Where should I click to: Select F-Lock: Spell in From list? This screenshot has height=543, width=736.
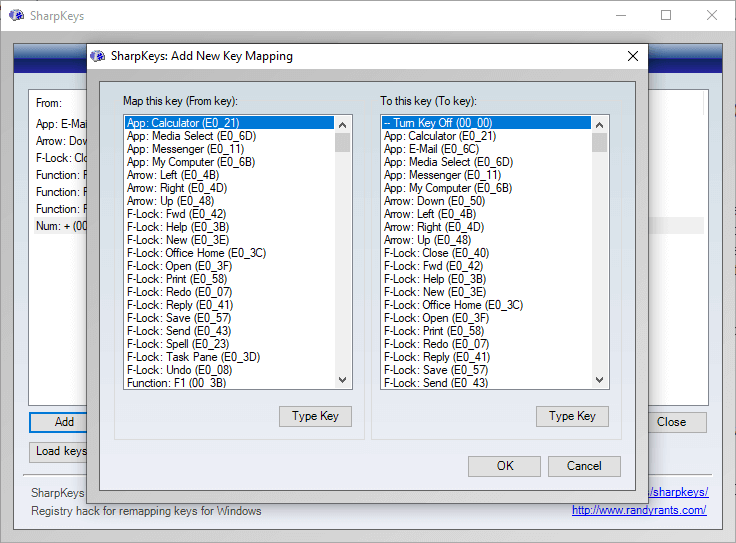(x=230, y=344)
